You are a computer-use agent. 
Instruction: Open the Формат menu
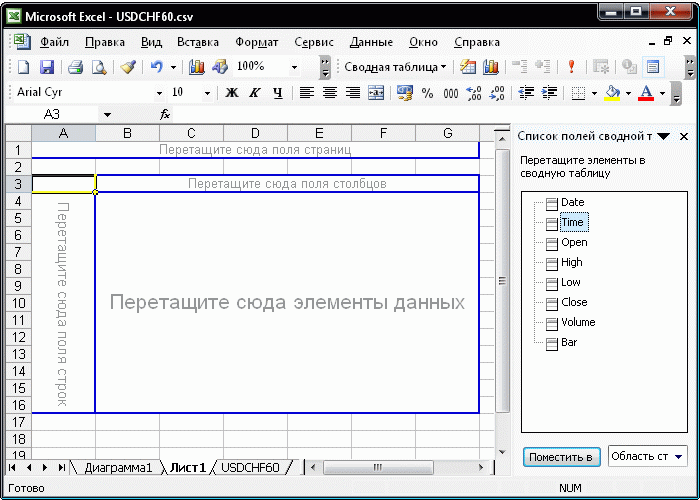click(x=257, y=42)
